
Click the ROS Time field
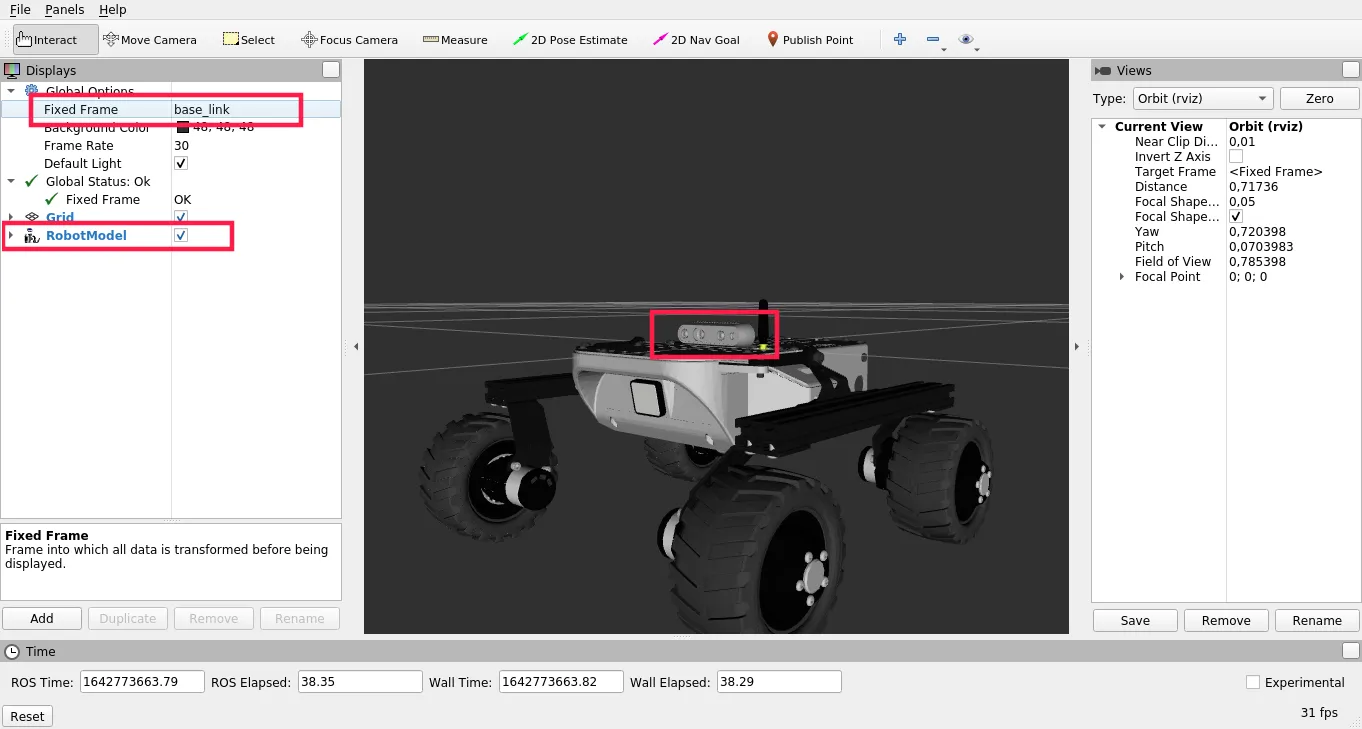[142, 682]
